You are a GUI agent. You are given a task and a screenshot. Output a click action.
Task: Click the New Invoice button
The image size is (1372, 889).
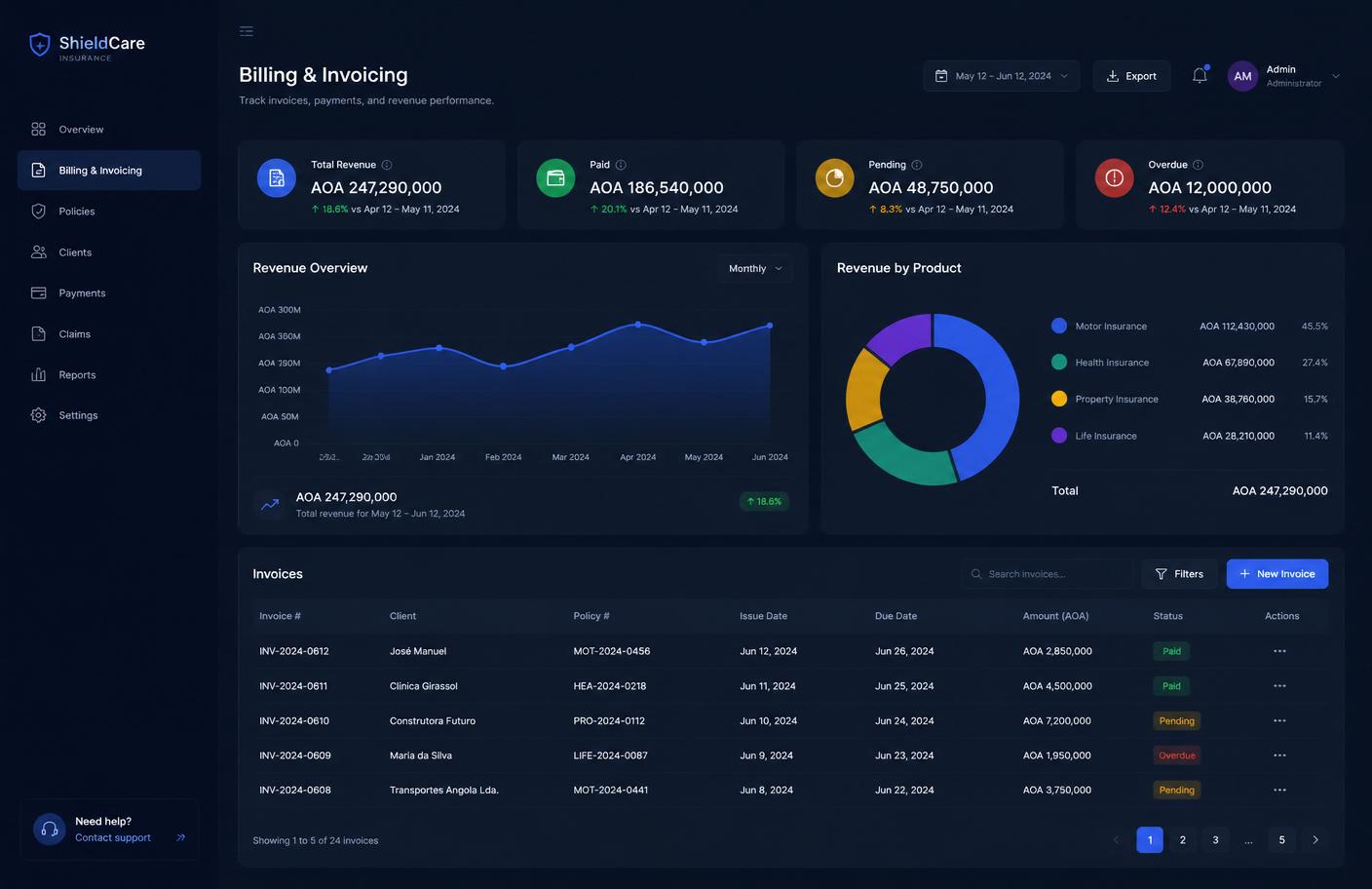1277,574
